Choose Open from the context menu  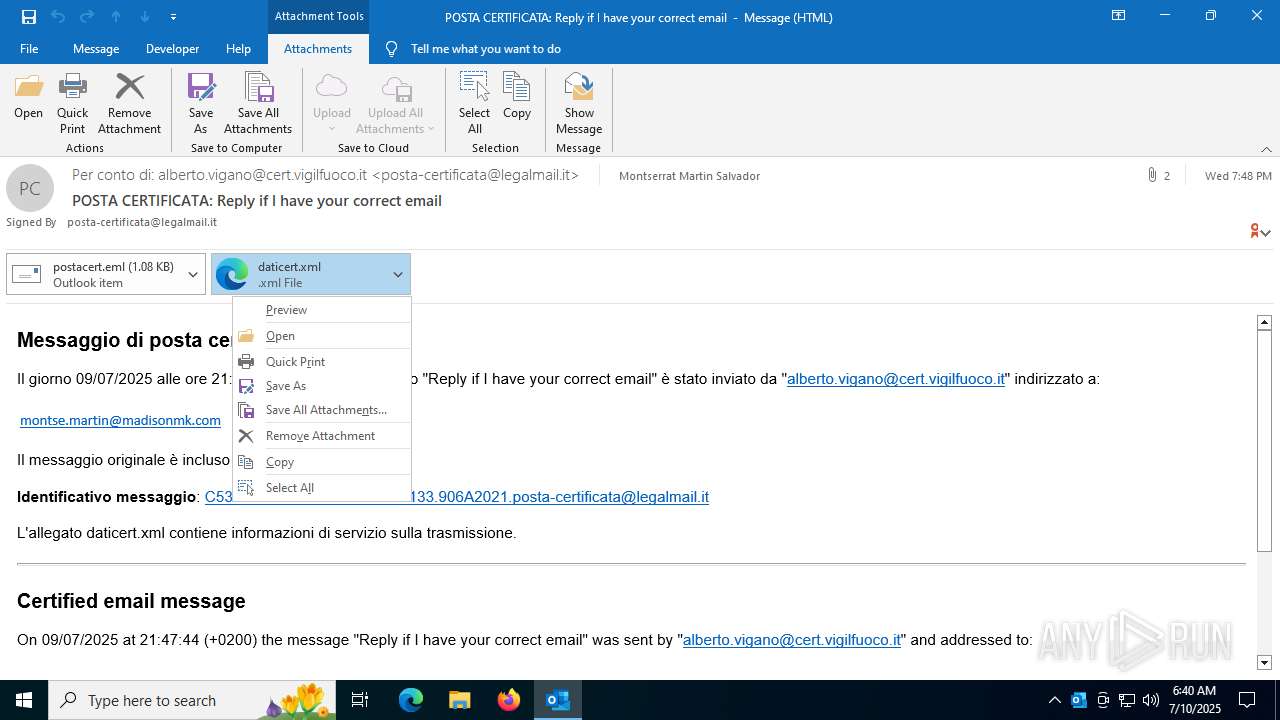click(322, 336)
